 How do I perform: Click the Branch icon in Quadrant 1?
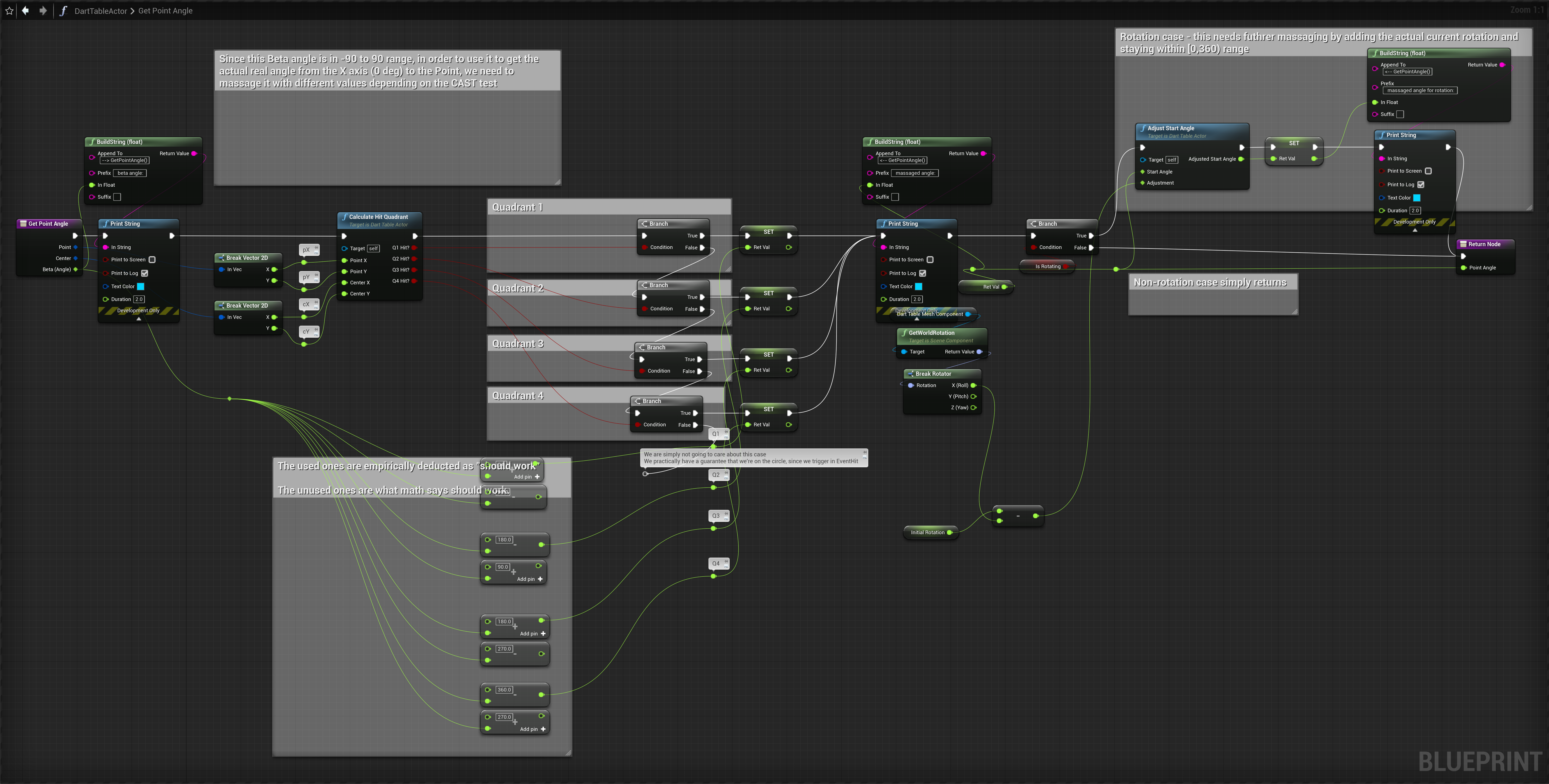click(x=644, y=224)
